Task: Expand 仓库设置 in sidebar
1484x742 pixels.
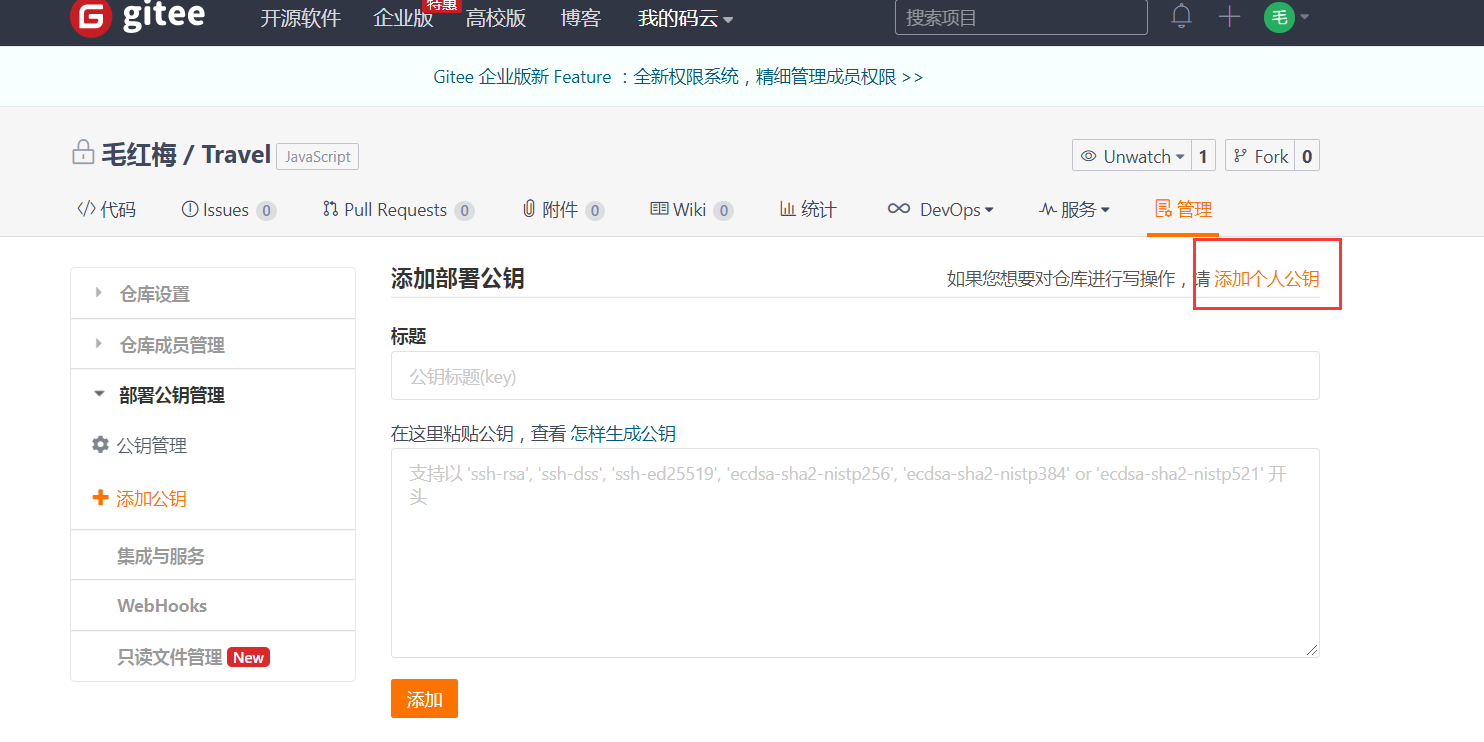Action: pyautogui.click(x=213, y=293)
